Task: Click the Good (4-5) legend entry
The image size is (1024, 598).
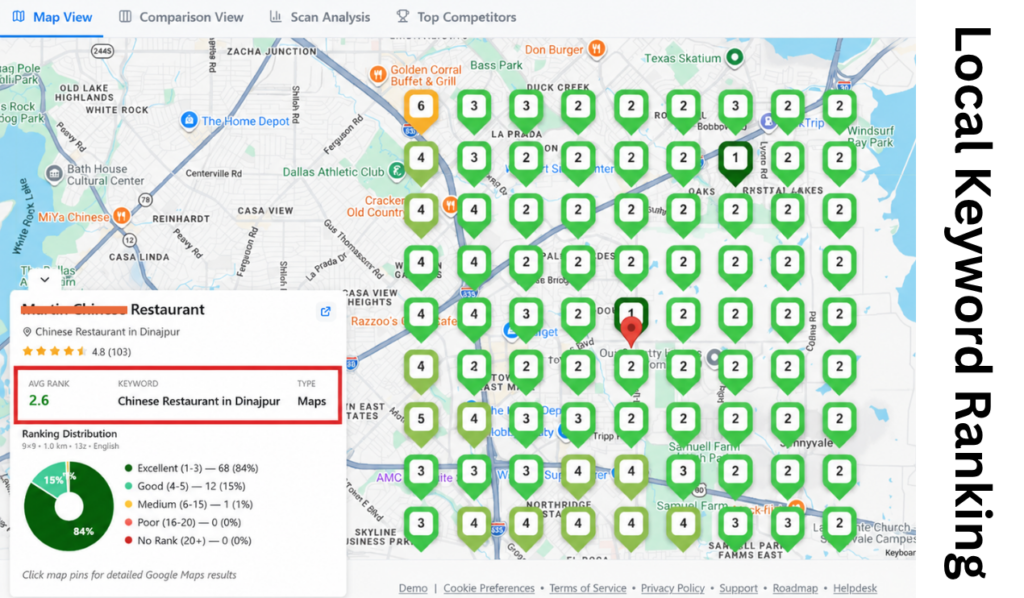Action: click(x=185, y=486)
